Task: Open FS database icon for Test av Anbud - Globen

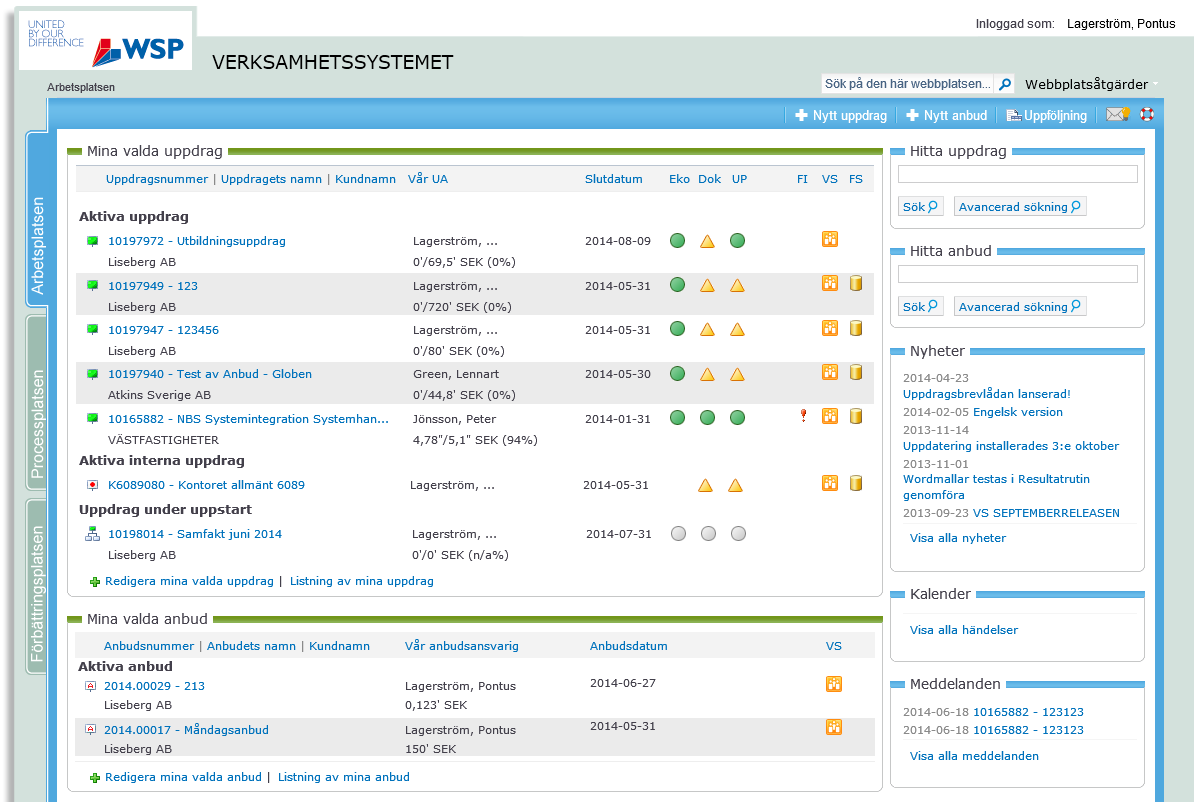Action: click(856, 372)
